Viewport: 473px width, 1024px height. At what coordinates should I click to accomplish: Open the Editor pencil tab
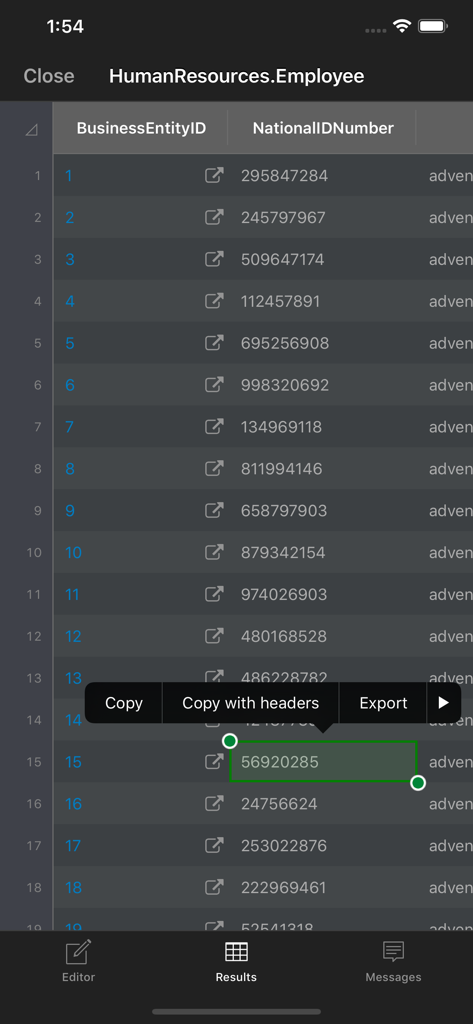coord(78,961)
